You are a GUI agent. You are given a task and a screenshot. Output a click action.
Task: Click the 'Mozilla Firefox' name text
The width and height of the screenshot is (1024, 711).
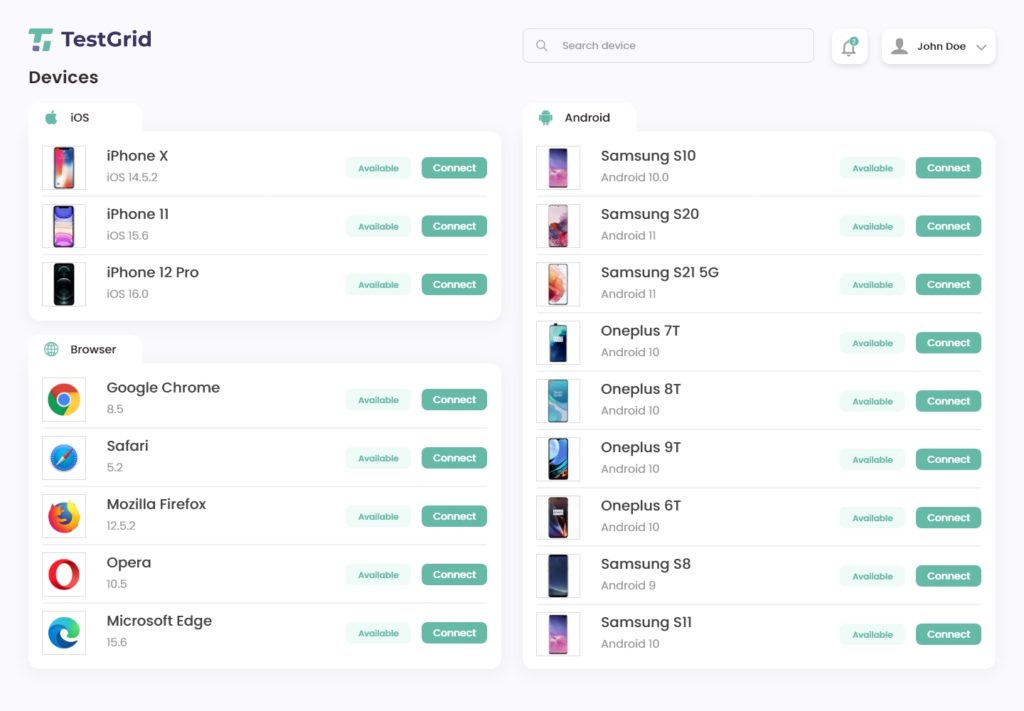pyautogui.click(x=156, y=504)
